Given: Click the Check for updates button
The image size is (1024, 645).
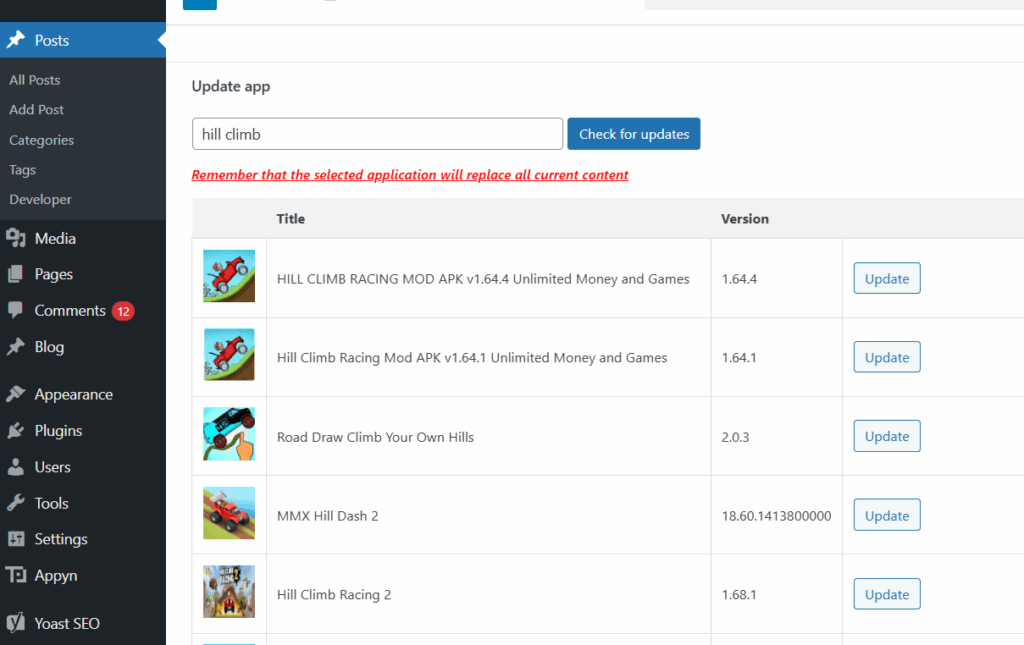Looking at the screenshot, I should tap(633, 133).
